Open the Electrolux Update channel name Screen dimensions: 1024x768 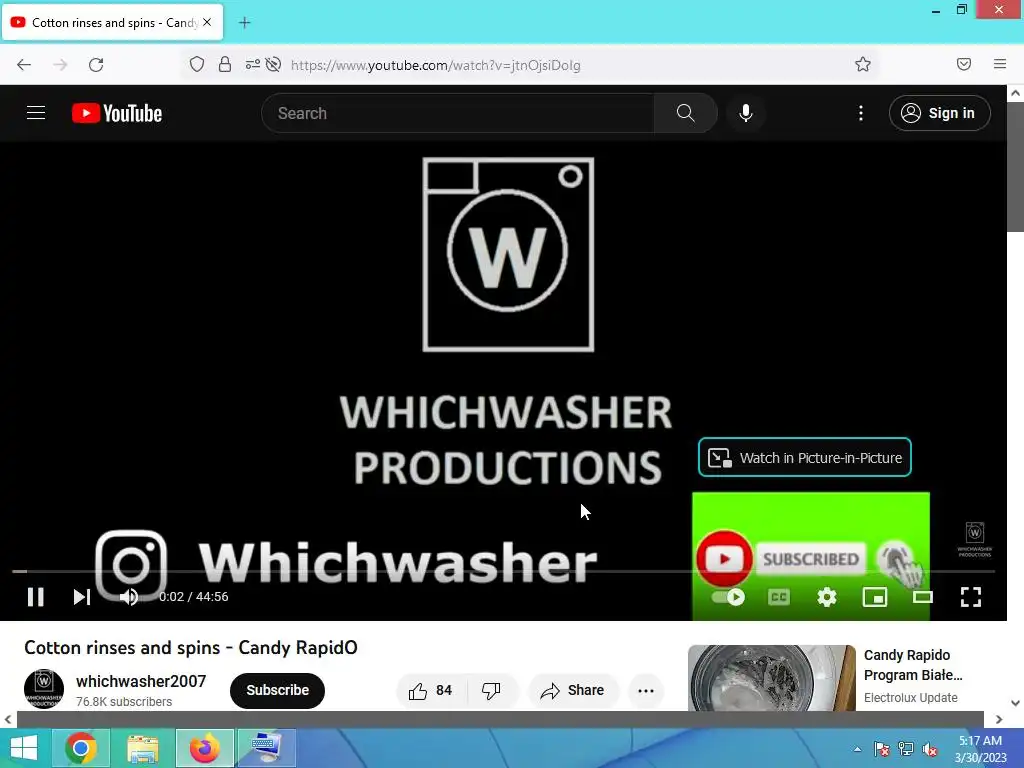pyautogui.click(x=910, y=697)
